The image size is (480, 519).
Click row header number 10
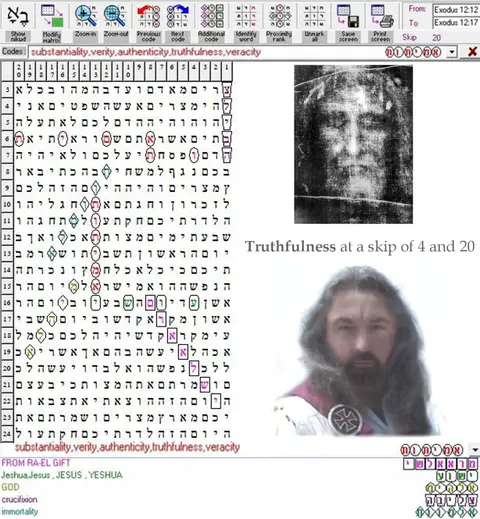tap(7, 204)
